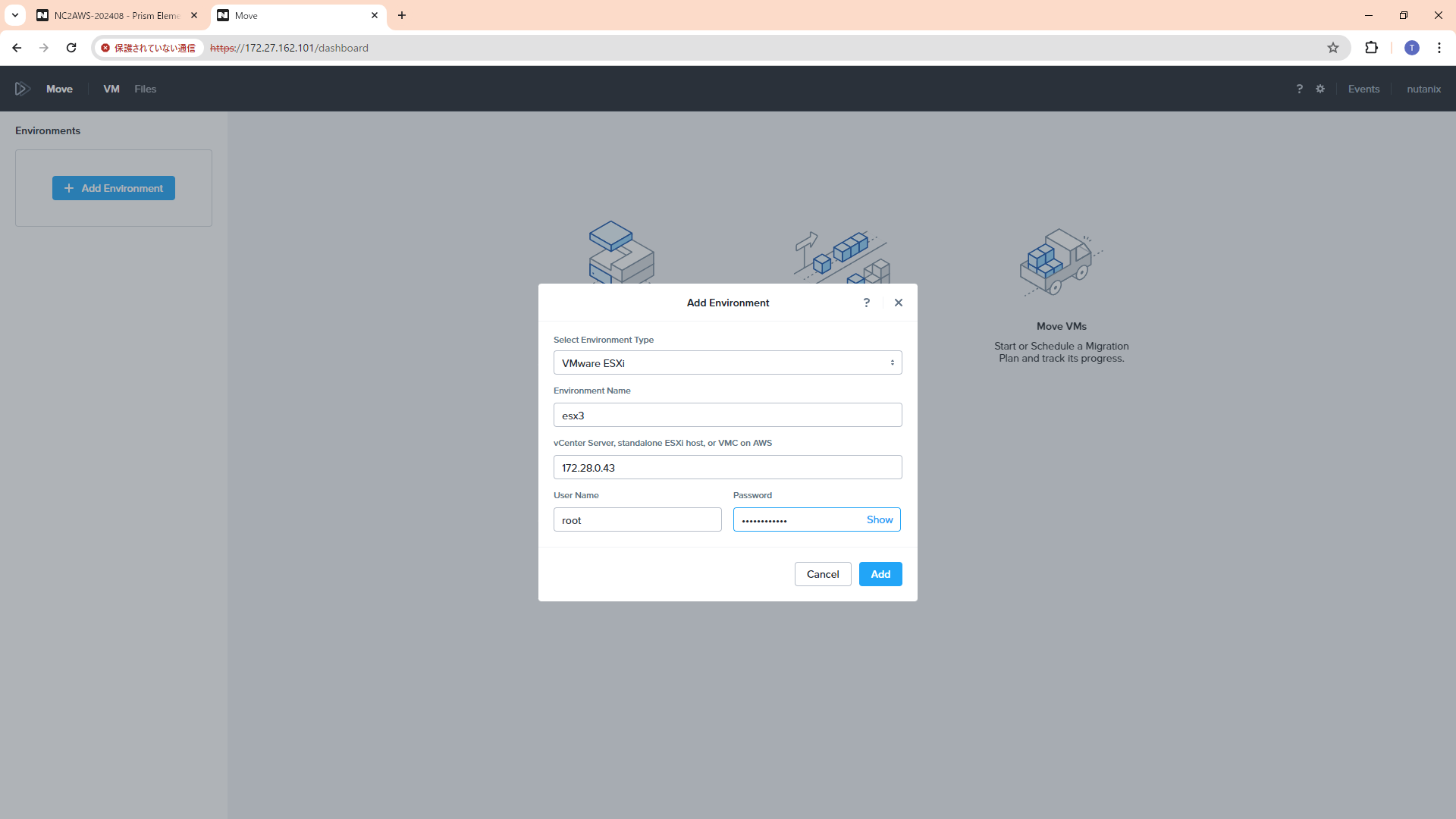The image size is (1456, 819).
Task: Open the browser extensions icon
Action: tap(1371, 48)
